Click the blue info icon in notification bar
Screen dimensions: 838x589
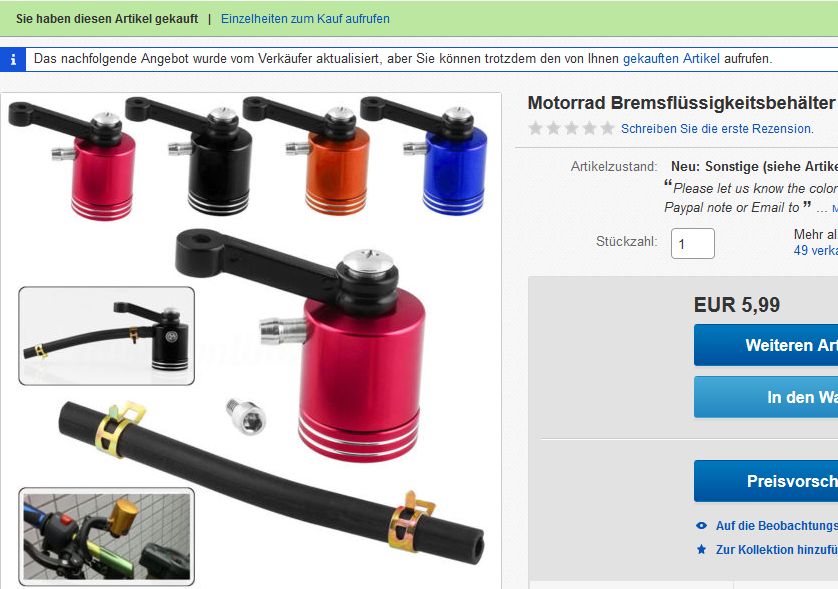coord(13,59)
